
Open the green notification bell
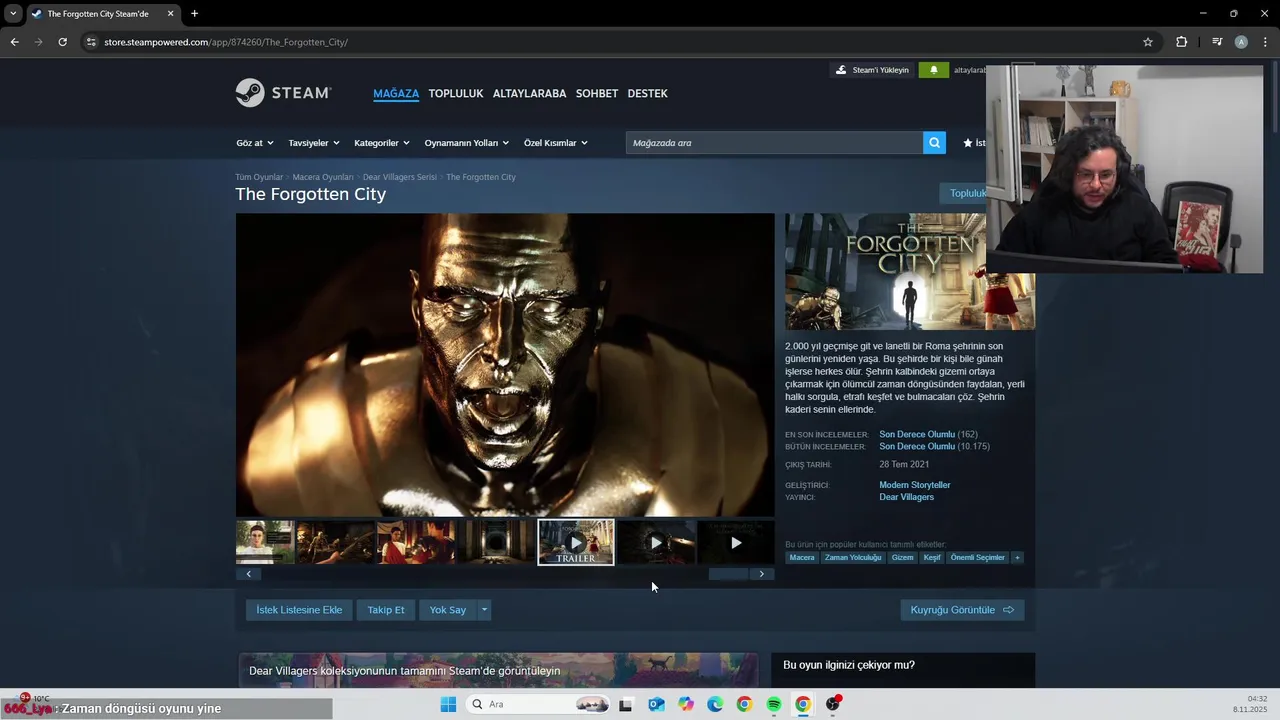(934, 70)
